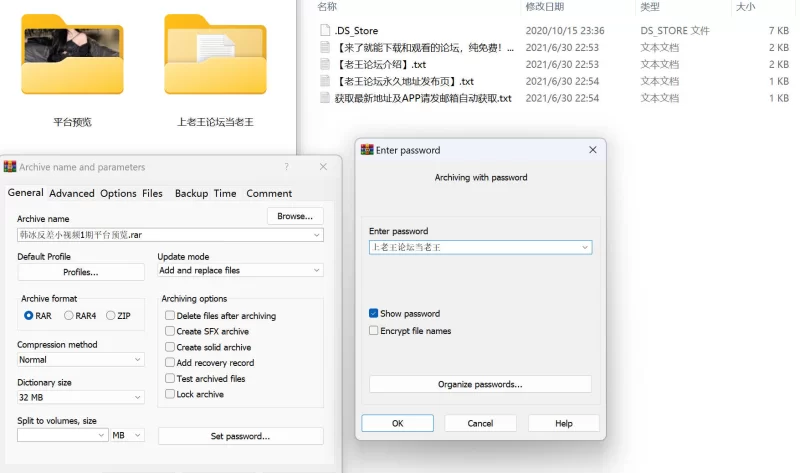800x473 pixels.
Task: Click the help question mark in archive dialog
Action: [286, 167]
